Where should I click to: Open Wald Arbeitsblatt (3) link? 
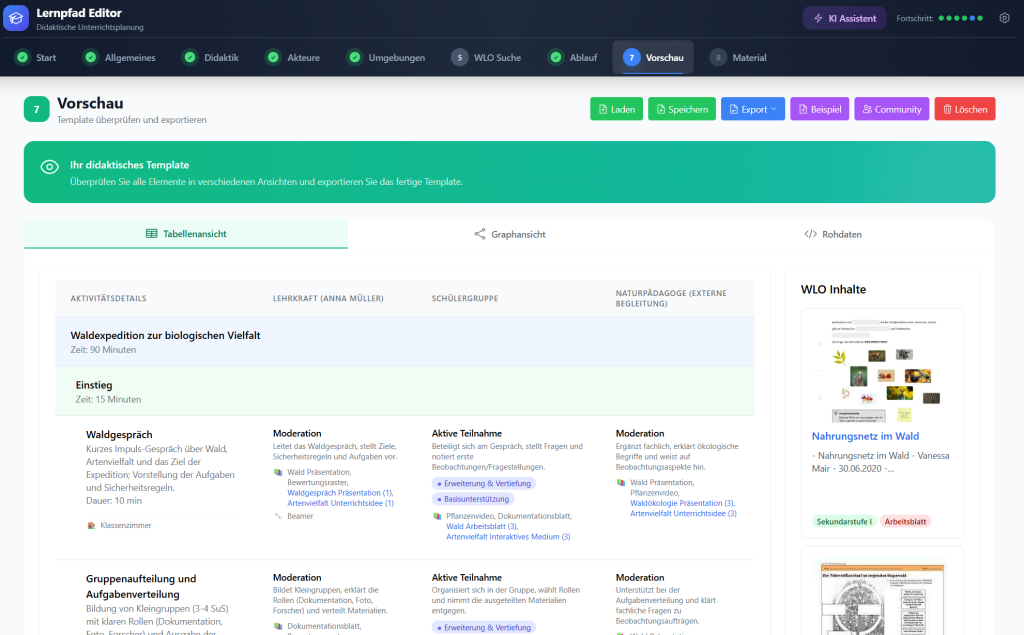pyautogui.click(x=482, y=526)
